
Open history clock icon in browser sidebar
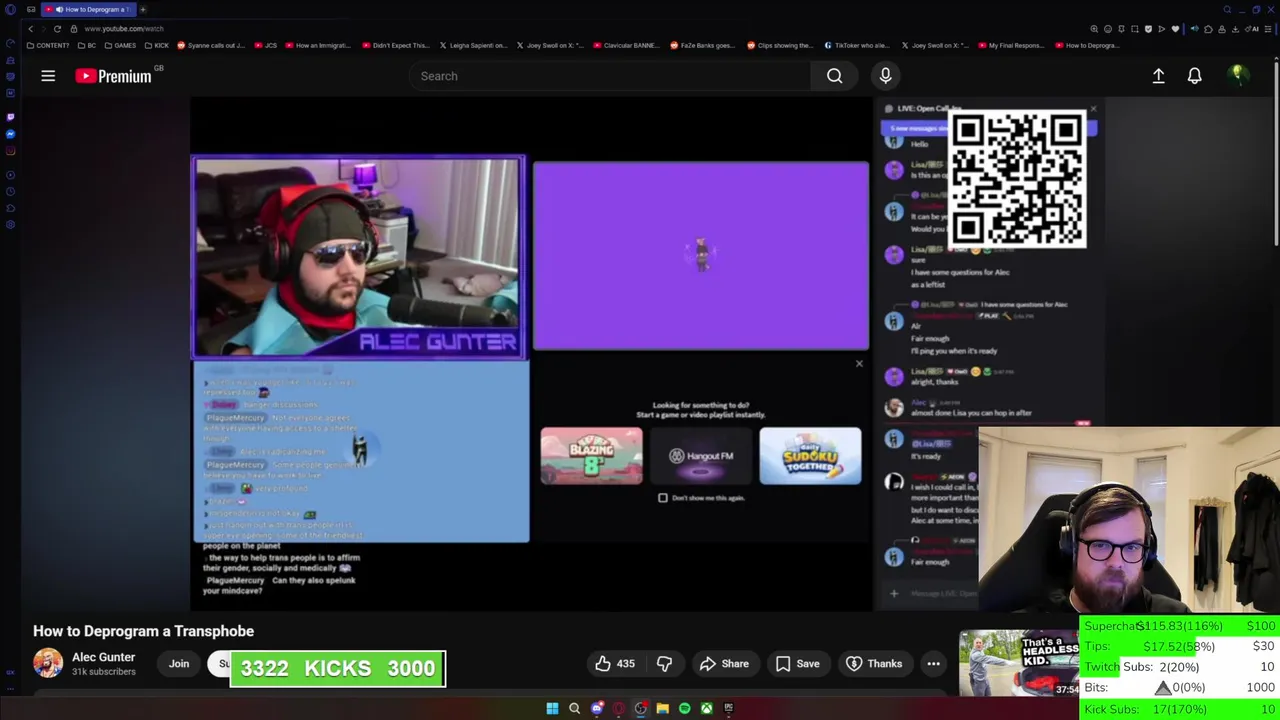(10, 191)
